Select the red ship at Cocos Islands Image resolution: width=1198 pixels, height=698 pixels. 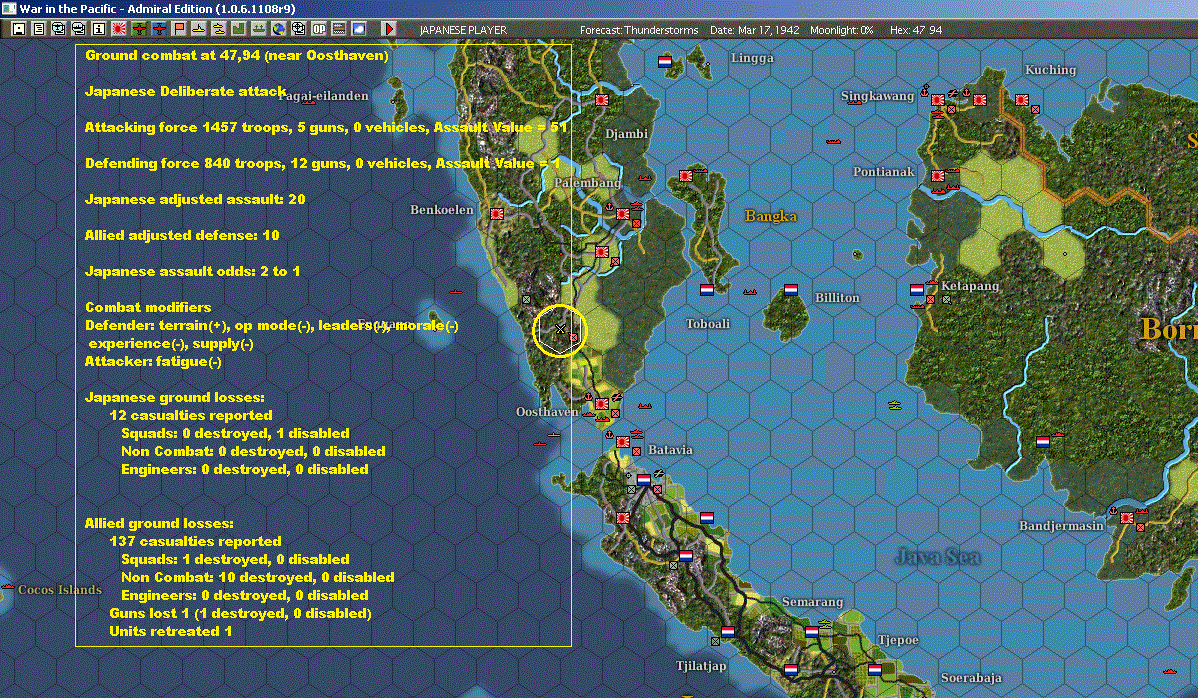pyautogui.click(x=8, y=587)
